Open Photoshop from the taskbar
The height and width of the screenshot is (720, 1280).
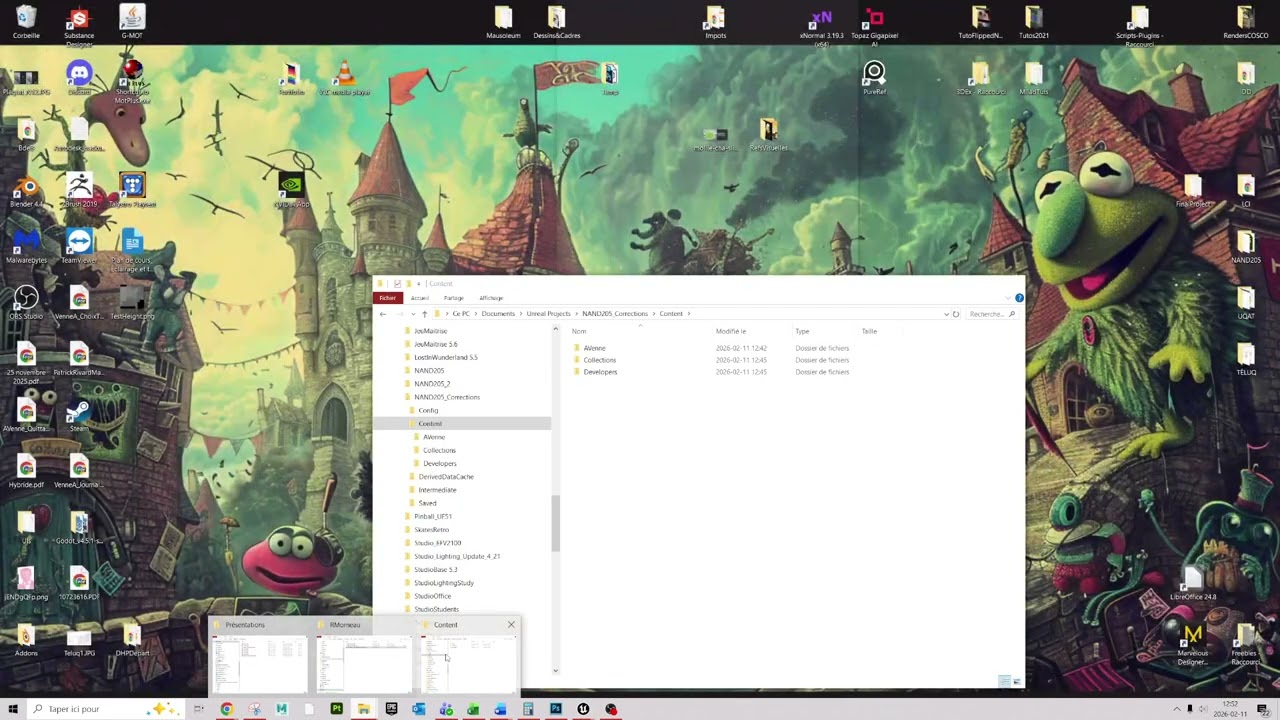click(555, 709)
